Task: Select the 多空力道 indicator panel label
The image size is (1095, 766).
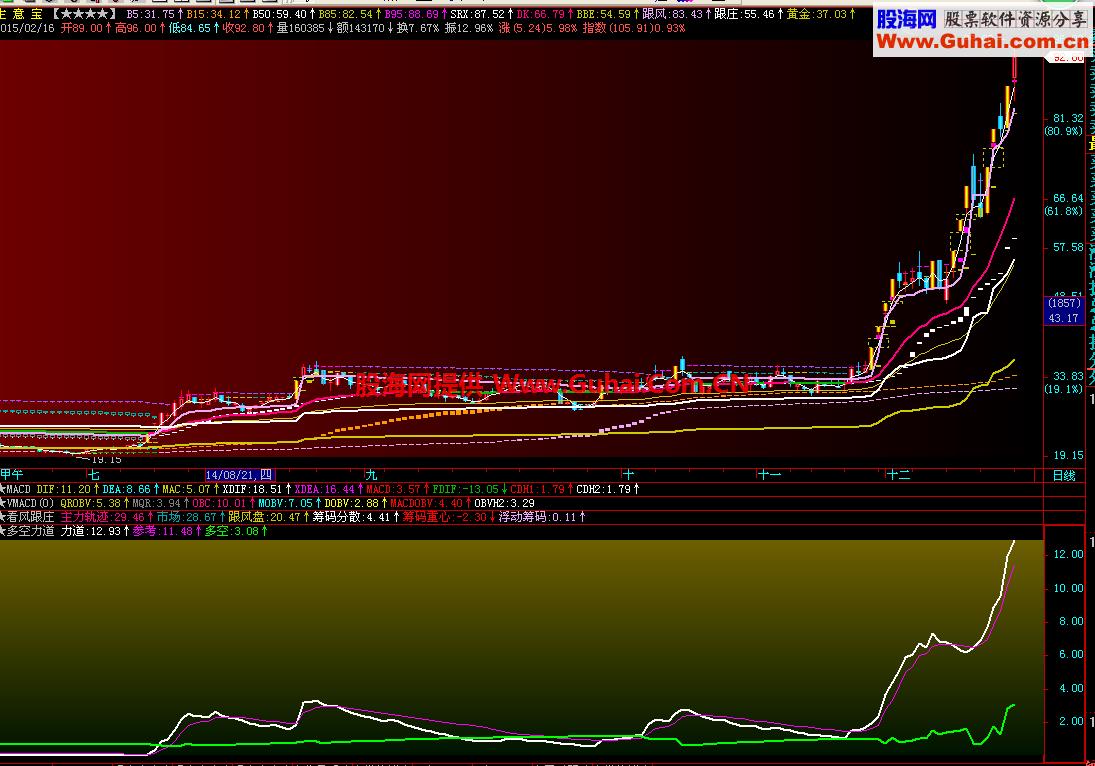Action: point(32,532)
